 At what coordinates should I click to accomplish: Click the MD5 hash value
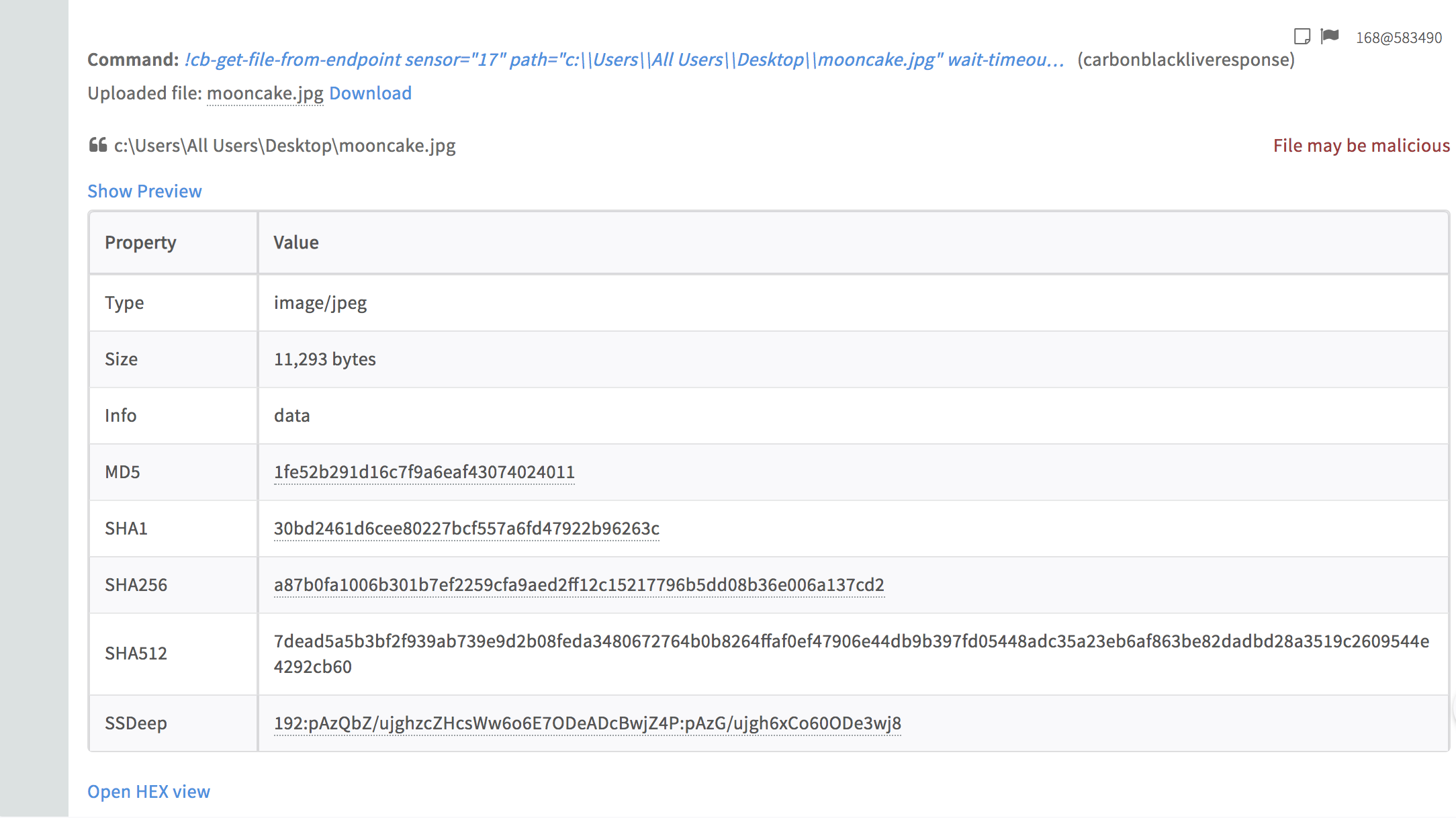tap(424, 472)
